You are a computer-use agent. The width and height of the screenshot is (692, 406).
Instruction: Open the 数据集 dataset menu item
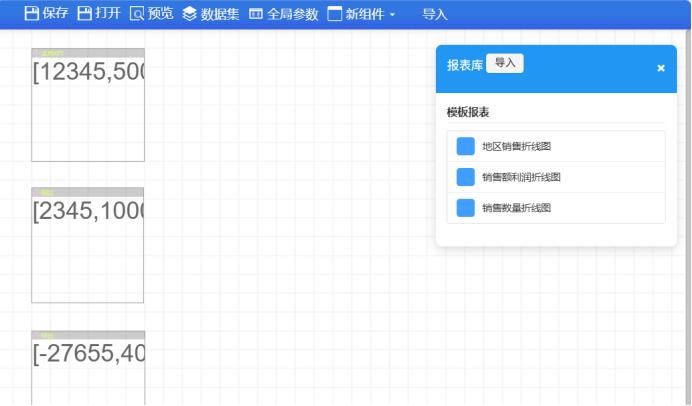[220, 14]
